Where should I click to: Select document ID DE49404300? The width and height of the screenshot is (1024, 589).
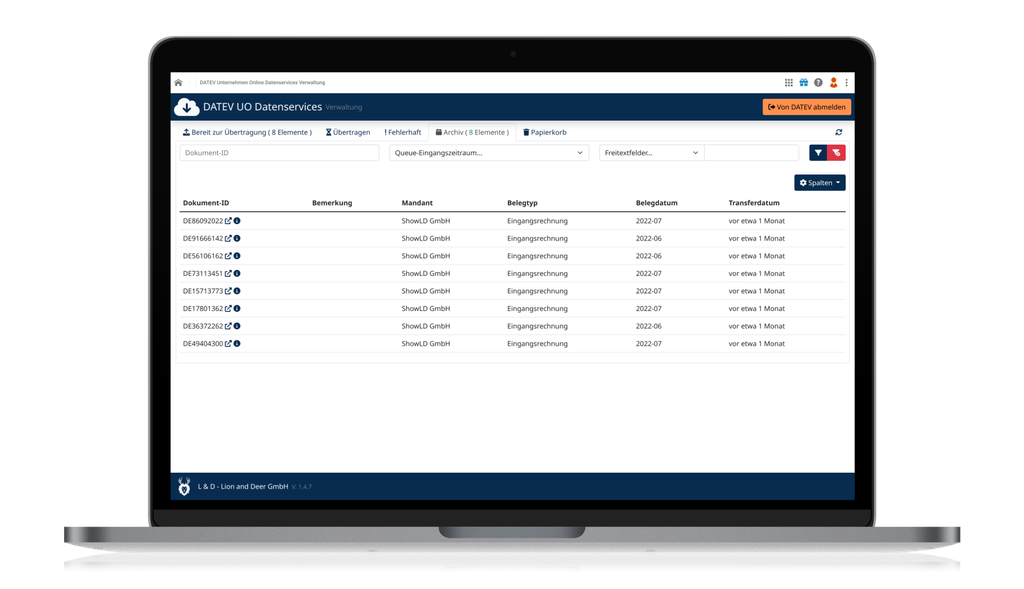[203, 343]
